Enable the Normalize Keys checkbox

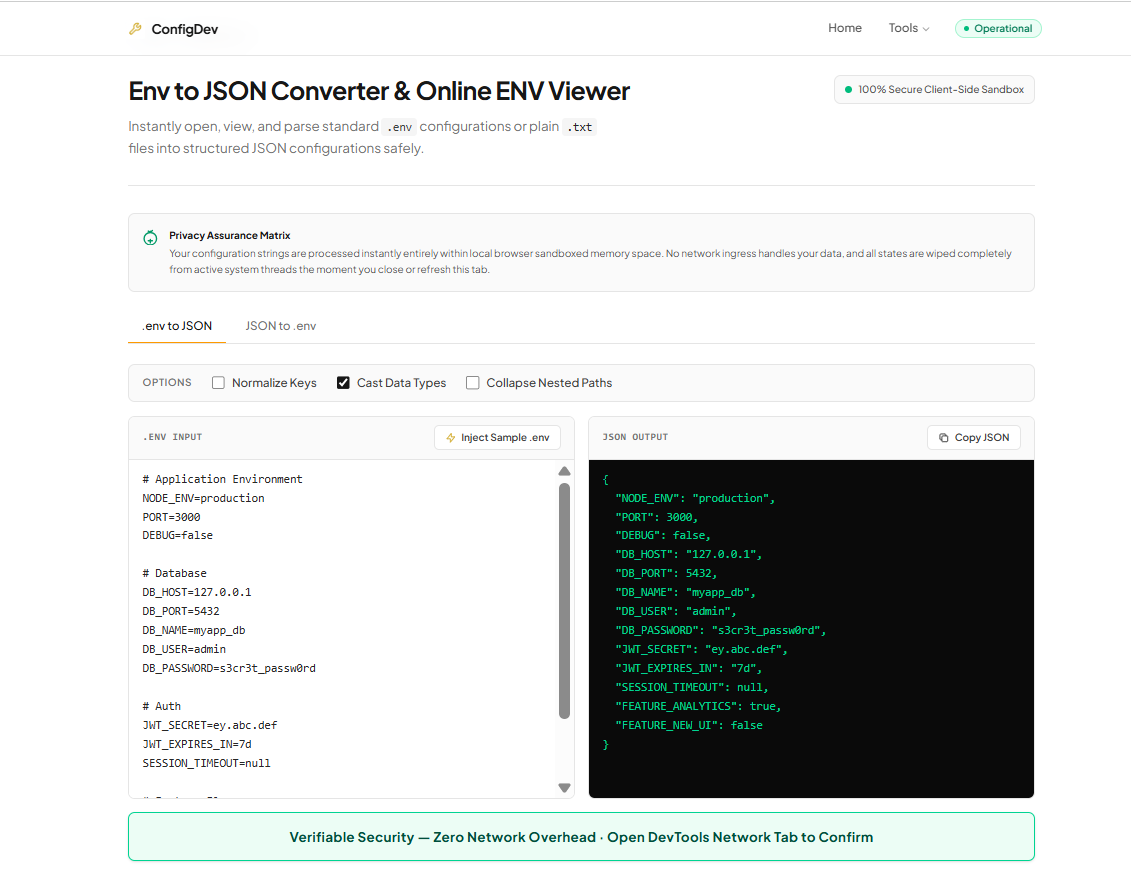pos(219,383)
